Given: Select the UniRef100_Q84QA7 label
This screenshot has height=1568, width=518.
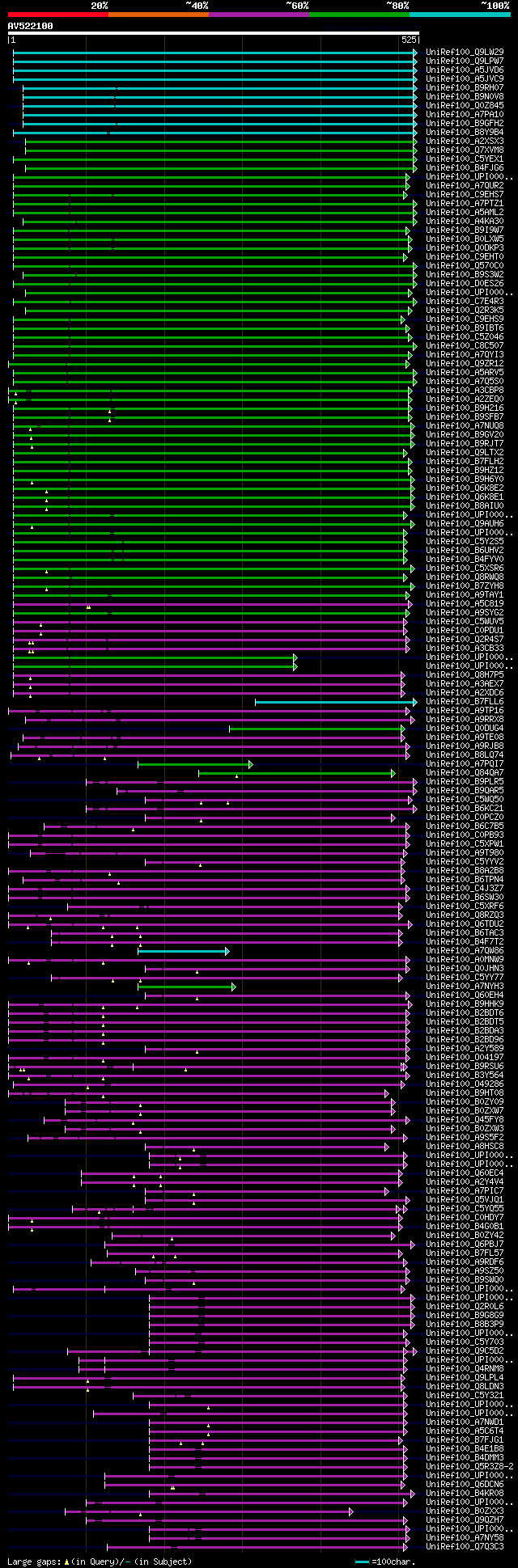Looking at the screenshot, I should pos(465,772).
